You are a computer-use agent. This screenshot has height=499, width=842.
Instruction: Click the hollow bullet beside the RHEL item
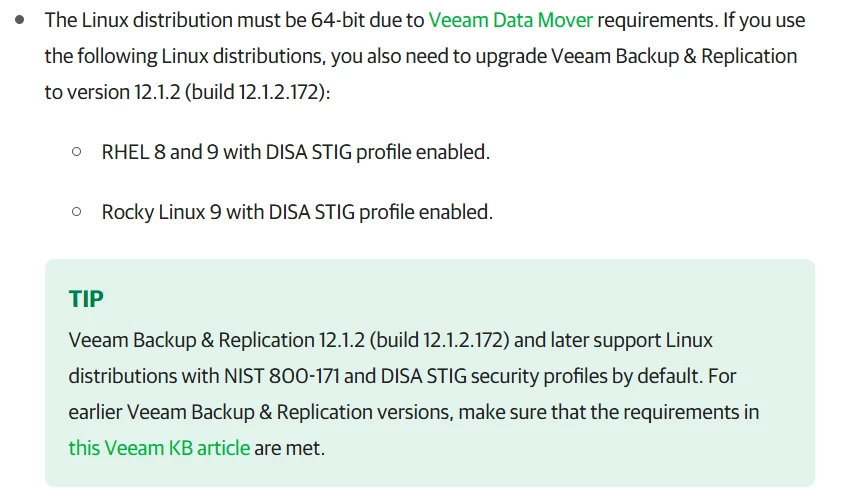click(x=77, y=153)
